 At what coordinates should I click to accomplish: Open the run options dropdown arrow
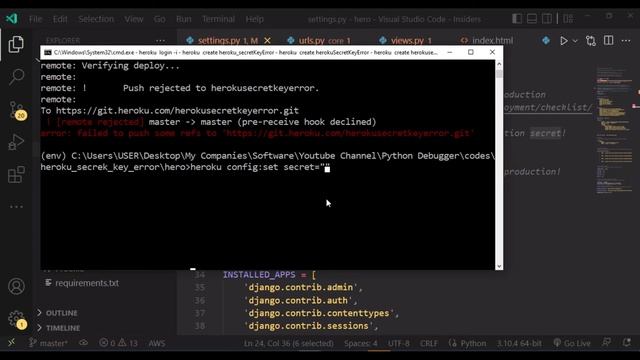pos(575,40)
